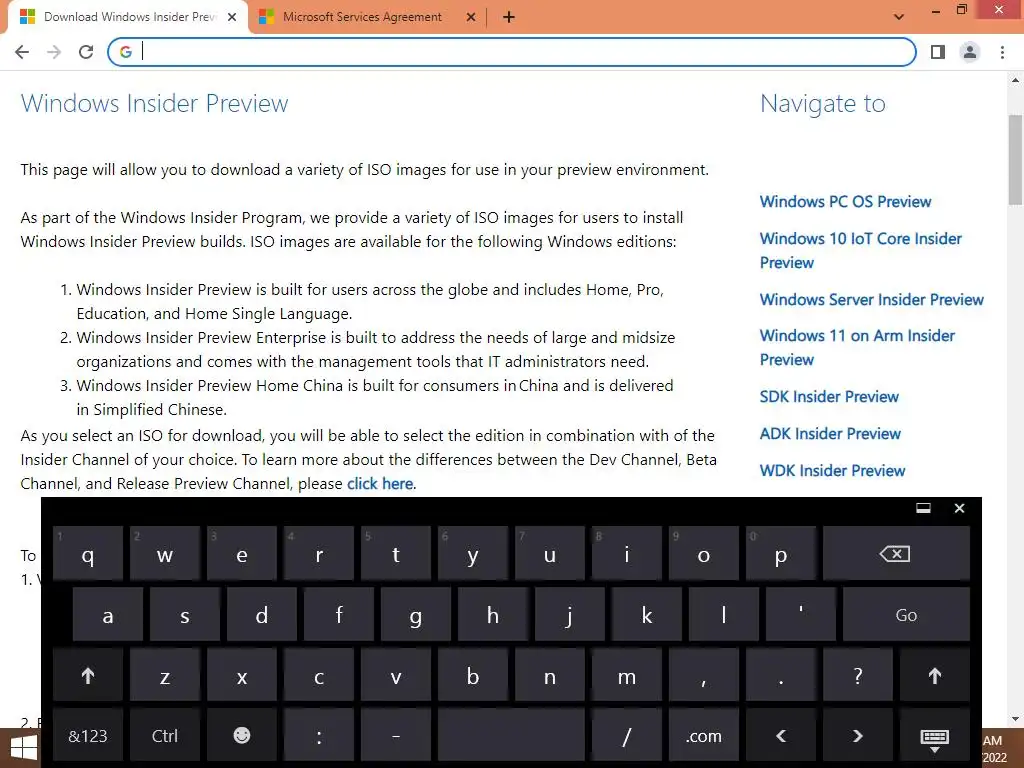The width and height of the screenshot is (1024, 768).
Task: Tap the colon key
Action: pyautogui.click(x=319, y=736)
